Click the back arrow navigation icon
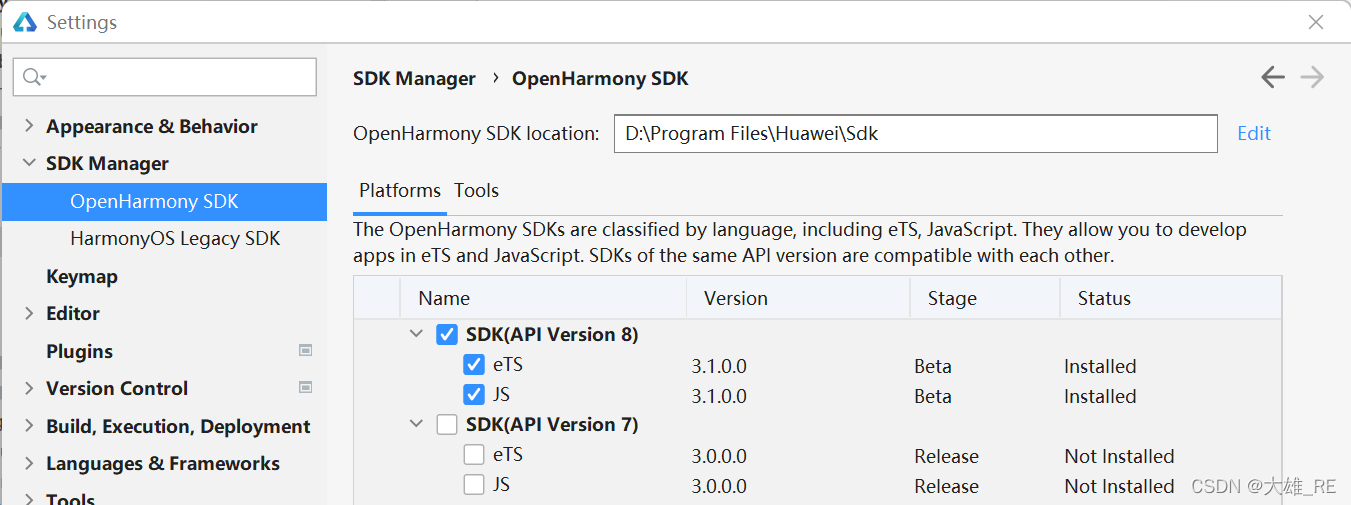This screenshot has height=505, width=1351. pyautogui.click(x=1272, y=77)
